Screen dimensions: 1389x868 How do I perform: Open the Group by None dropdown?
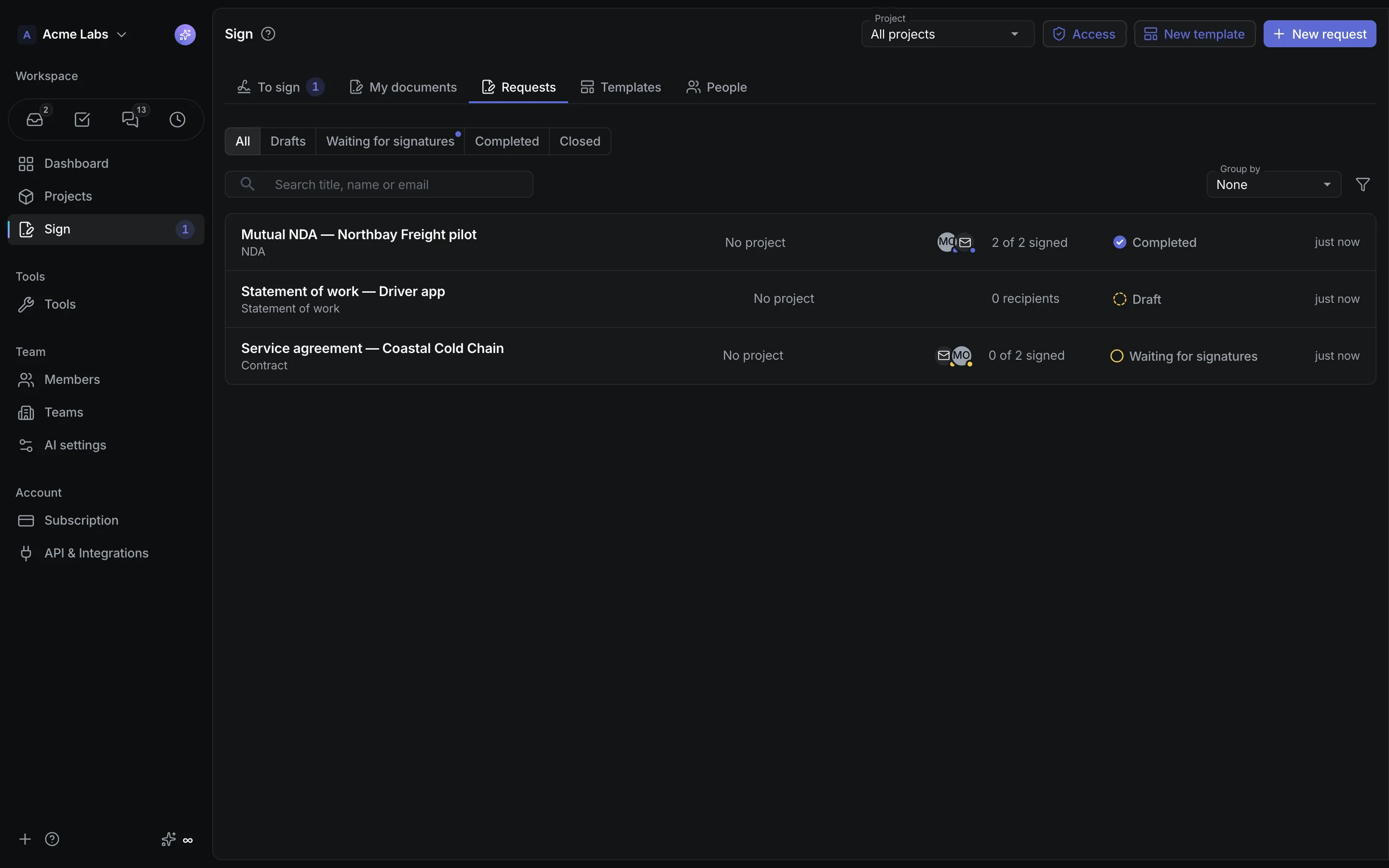tap(1274, 184)
